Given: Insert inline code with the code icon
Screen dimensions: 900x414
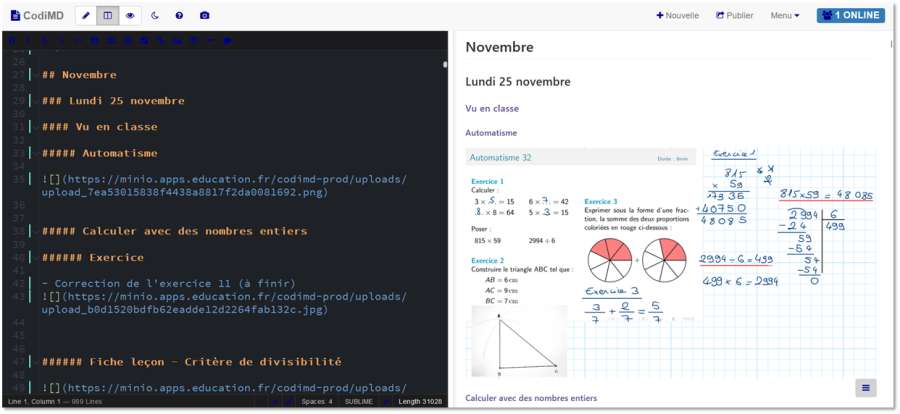Looking at the screenshot, I should point(77,41).
